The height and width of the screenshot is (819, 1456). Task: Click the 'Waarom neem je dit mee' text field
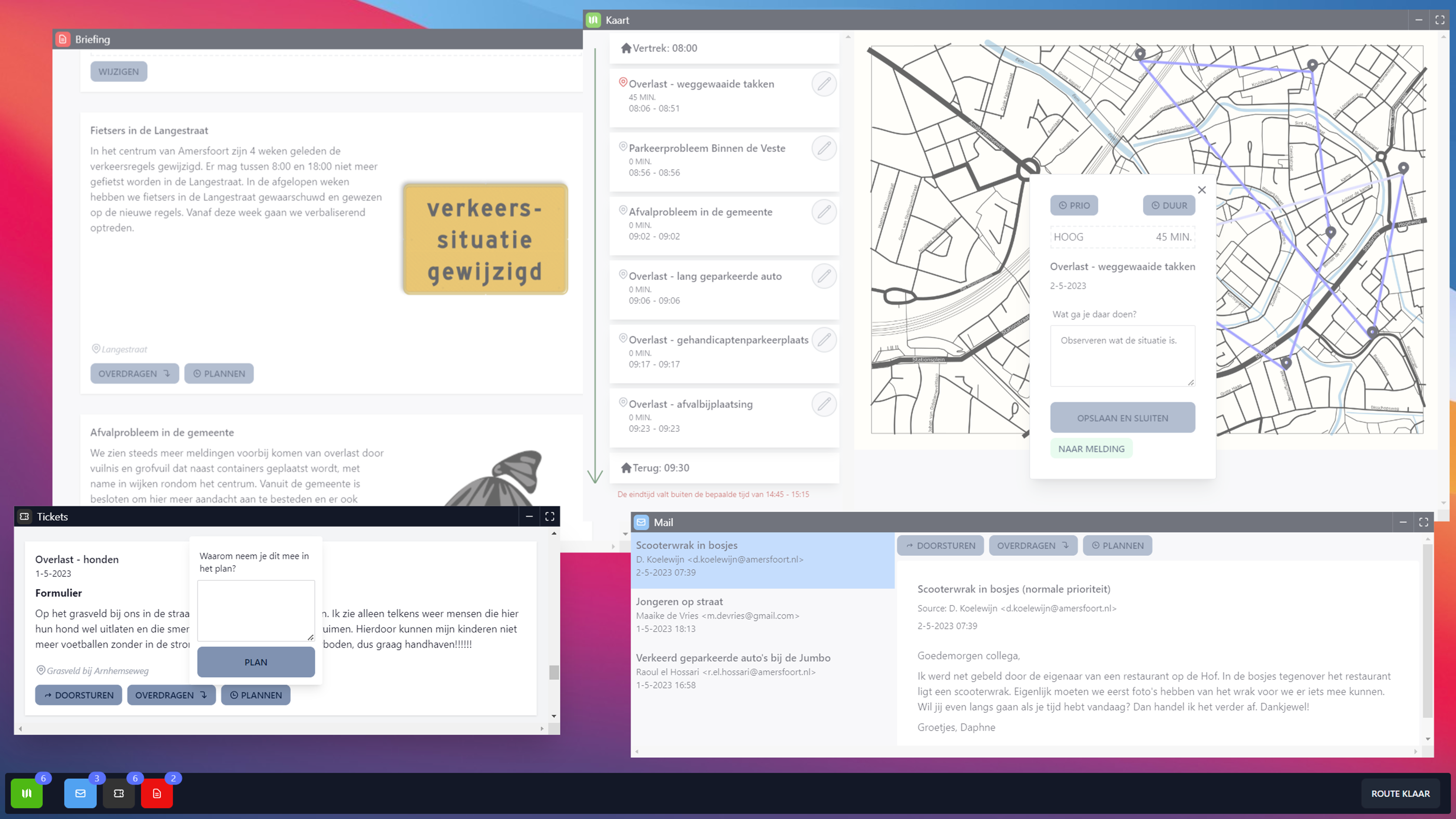(255, 610)
